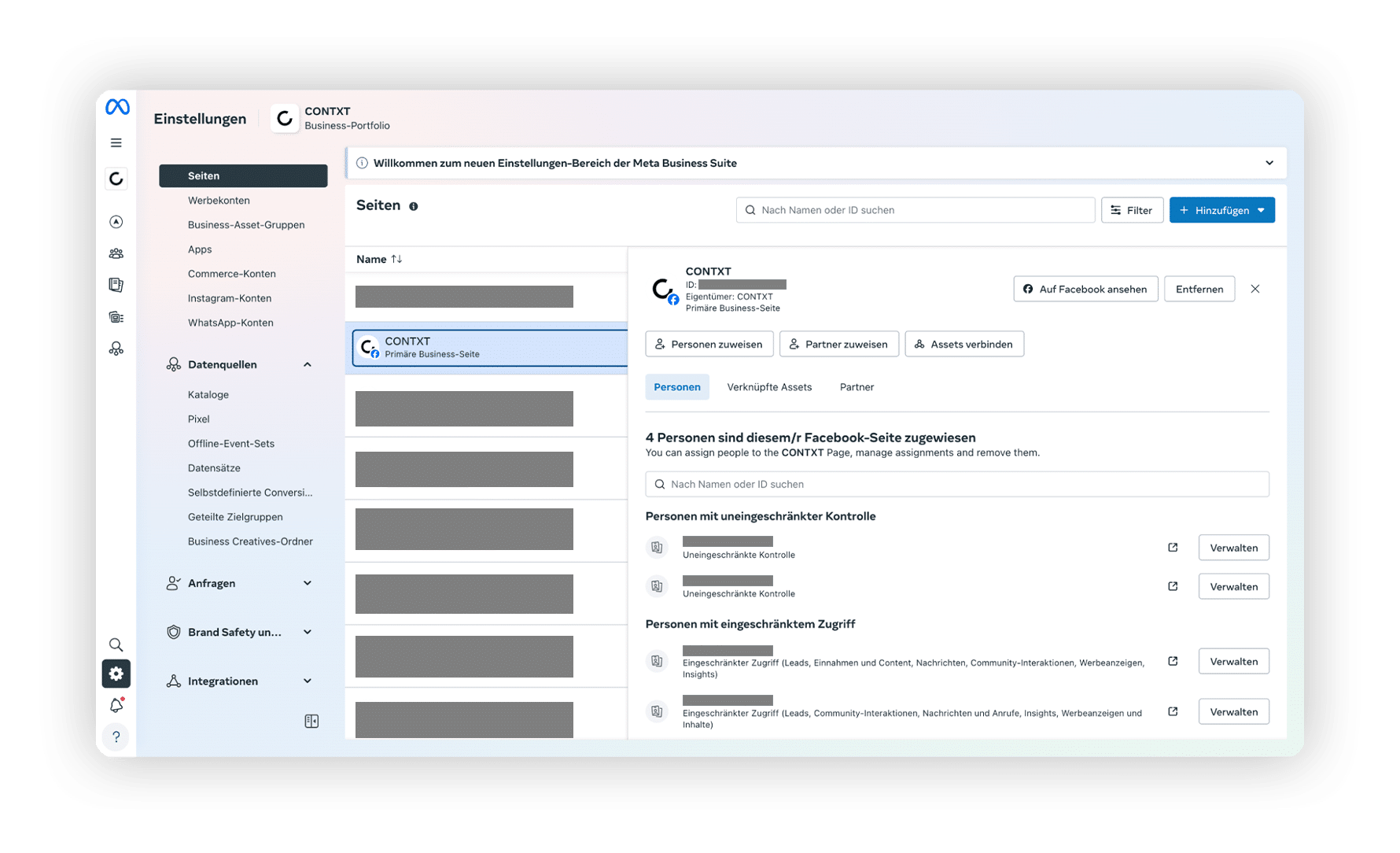Open the help question mark icon
The image size is (1400, 853).
[116, 737]
